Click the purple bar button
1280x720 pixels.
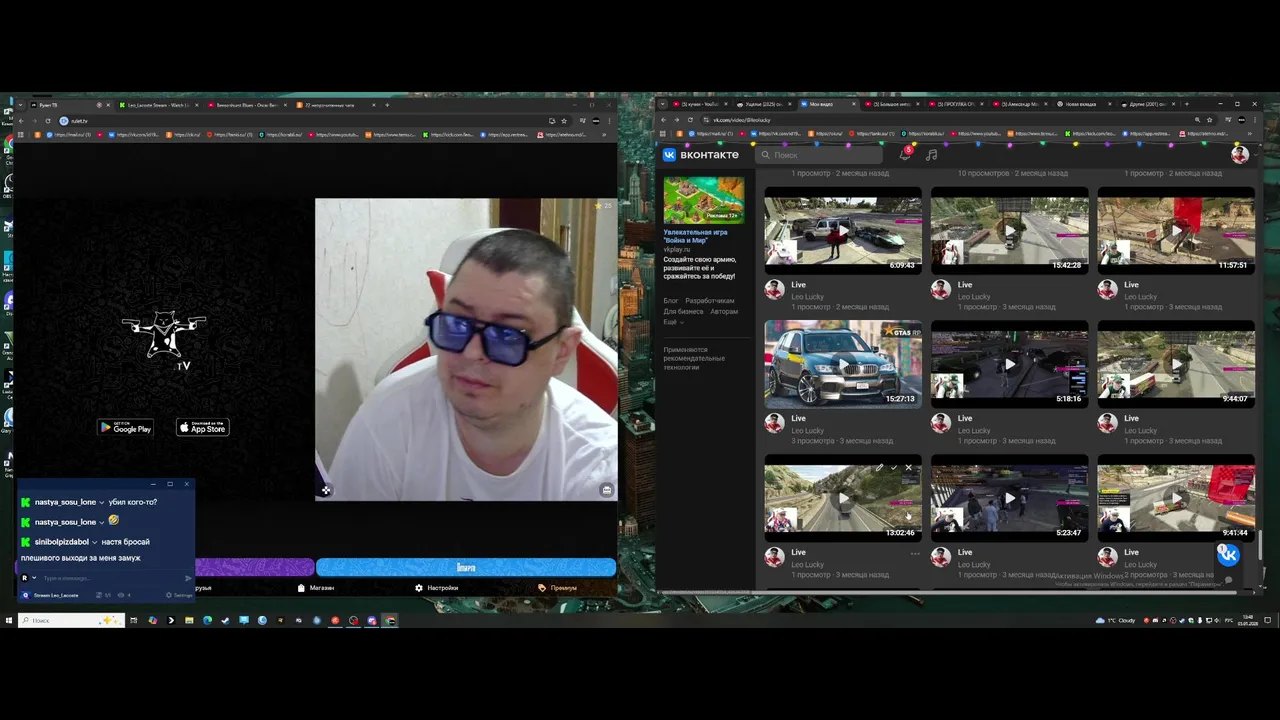pos(254,567)
